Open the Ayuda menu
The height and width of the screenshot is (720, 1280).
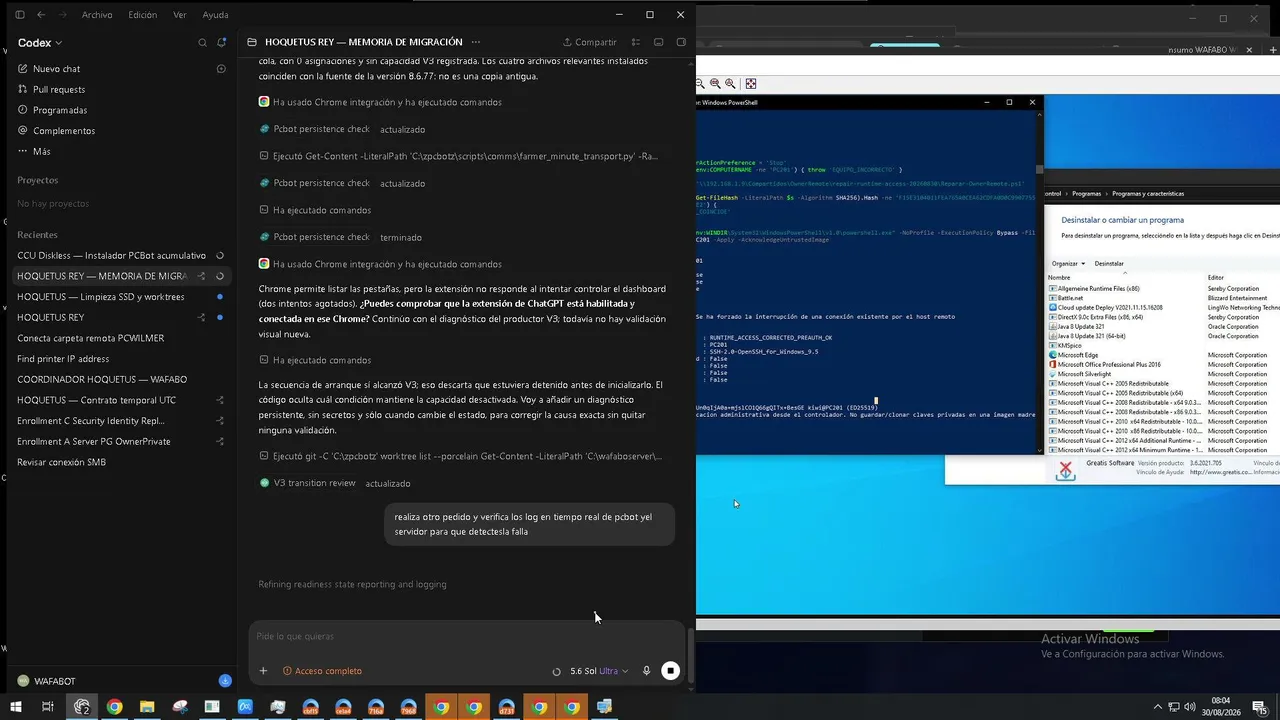tap(215, 15)
